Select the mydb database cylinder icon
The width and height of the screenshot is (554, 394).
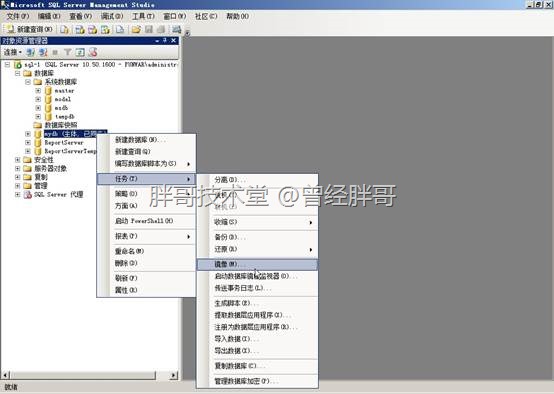pyautogui.click(x=38, y=134)
